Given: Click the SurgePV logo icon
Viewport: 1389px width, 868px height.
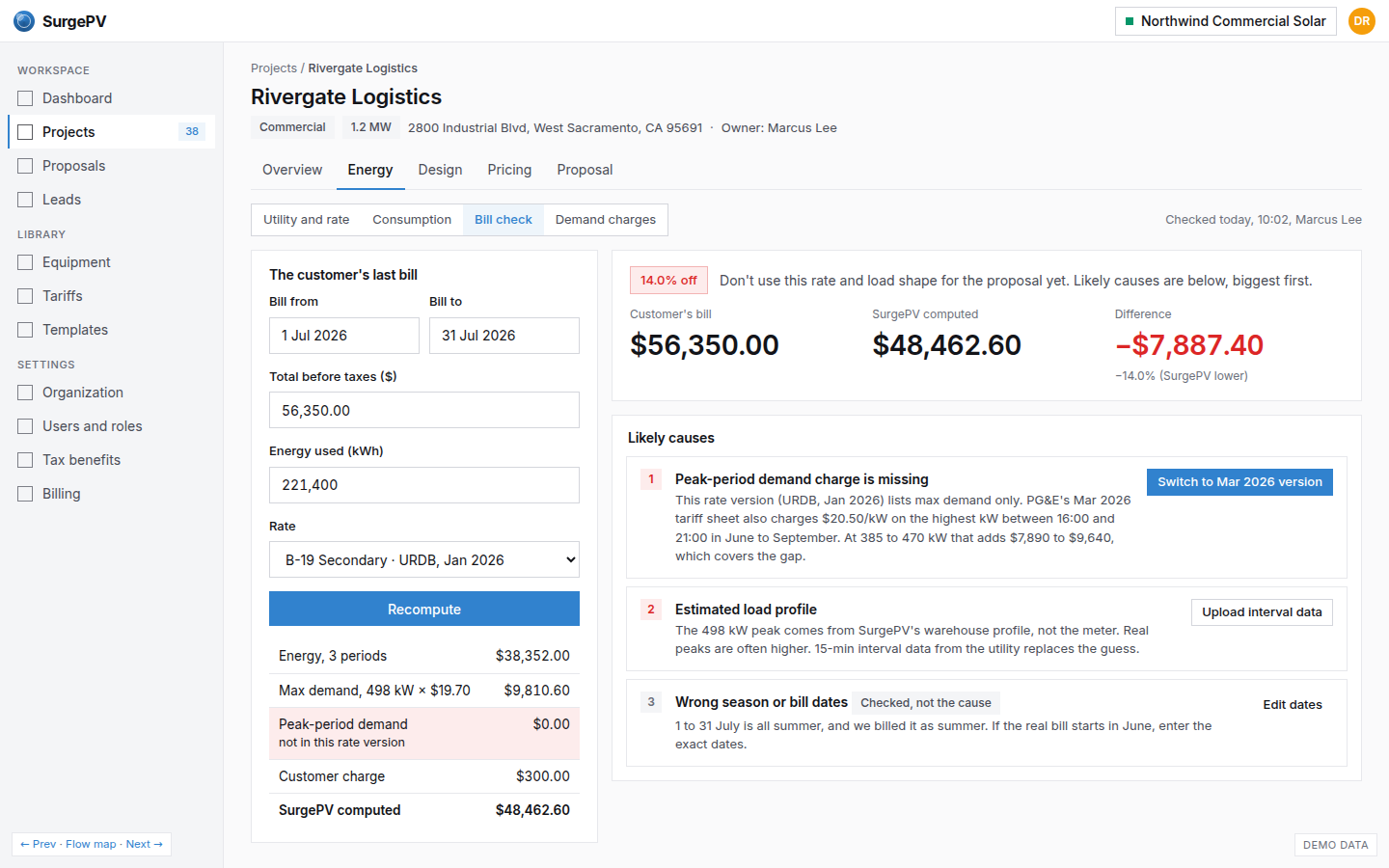Looking at the screenshot, I should coord(24,21).
